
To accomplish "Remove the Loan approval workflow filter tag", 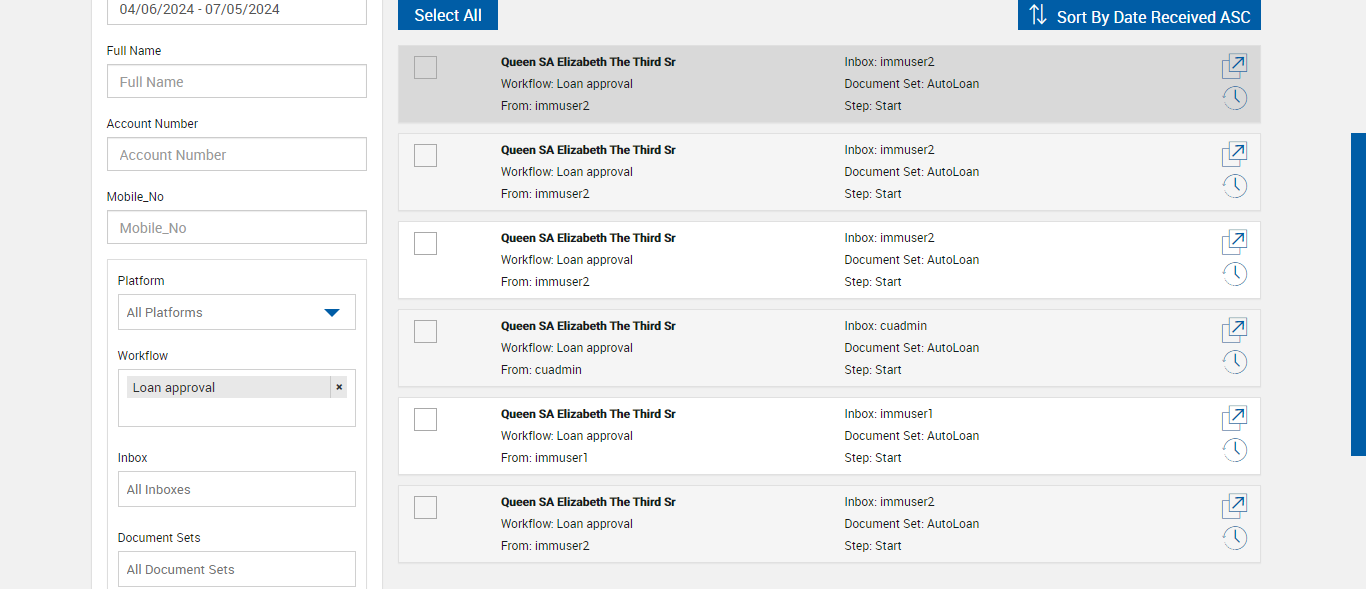I will pyautogui.click(x=339, y=387).
